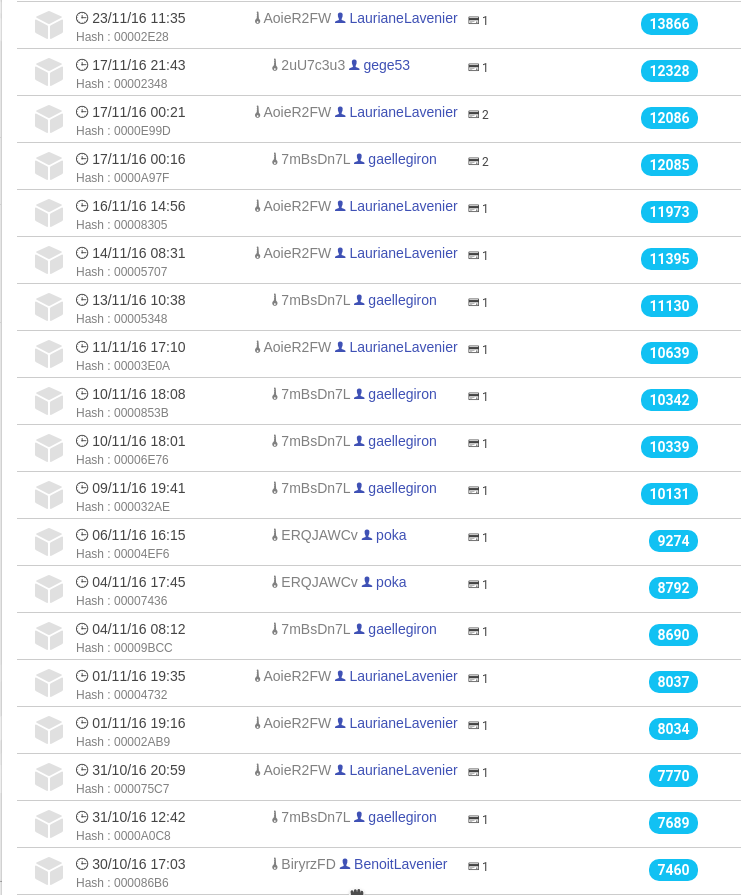
Task: Click the clock icon beside 06/11/16 16:15
Action: pos(82,535)
